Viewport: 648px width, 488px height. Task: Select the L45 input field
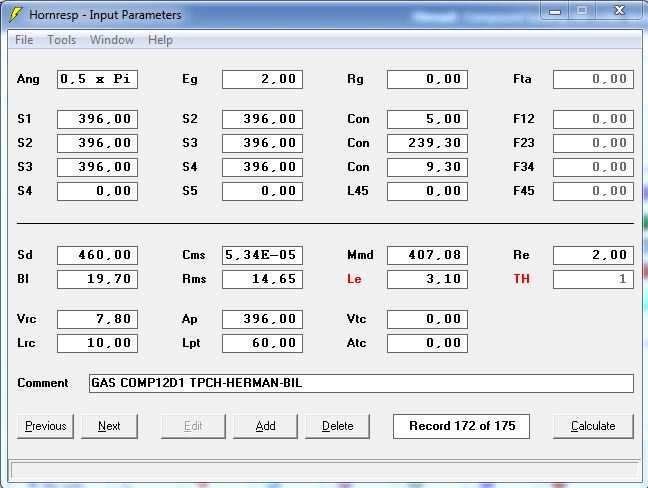point(427,191)
